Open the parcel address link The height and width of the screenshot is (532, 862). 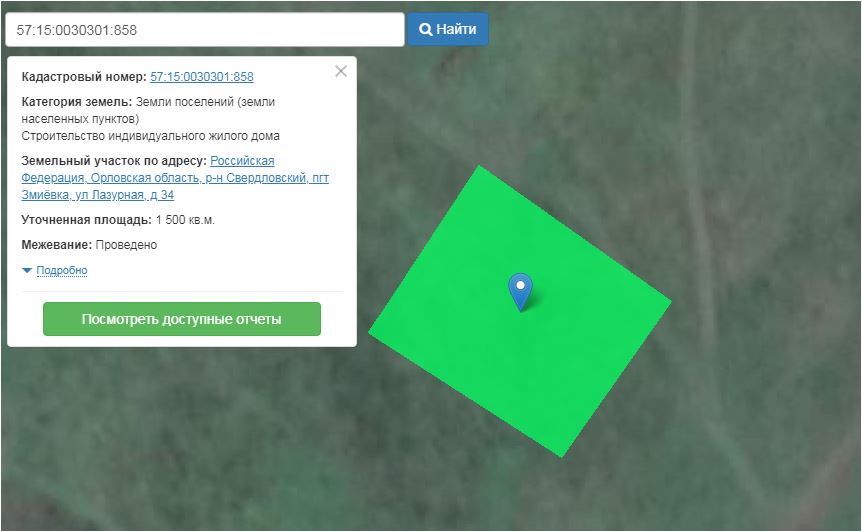pos(175,178)
